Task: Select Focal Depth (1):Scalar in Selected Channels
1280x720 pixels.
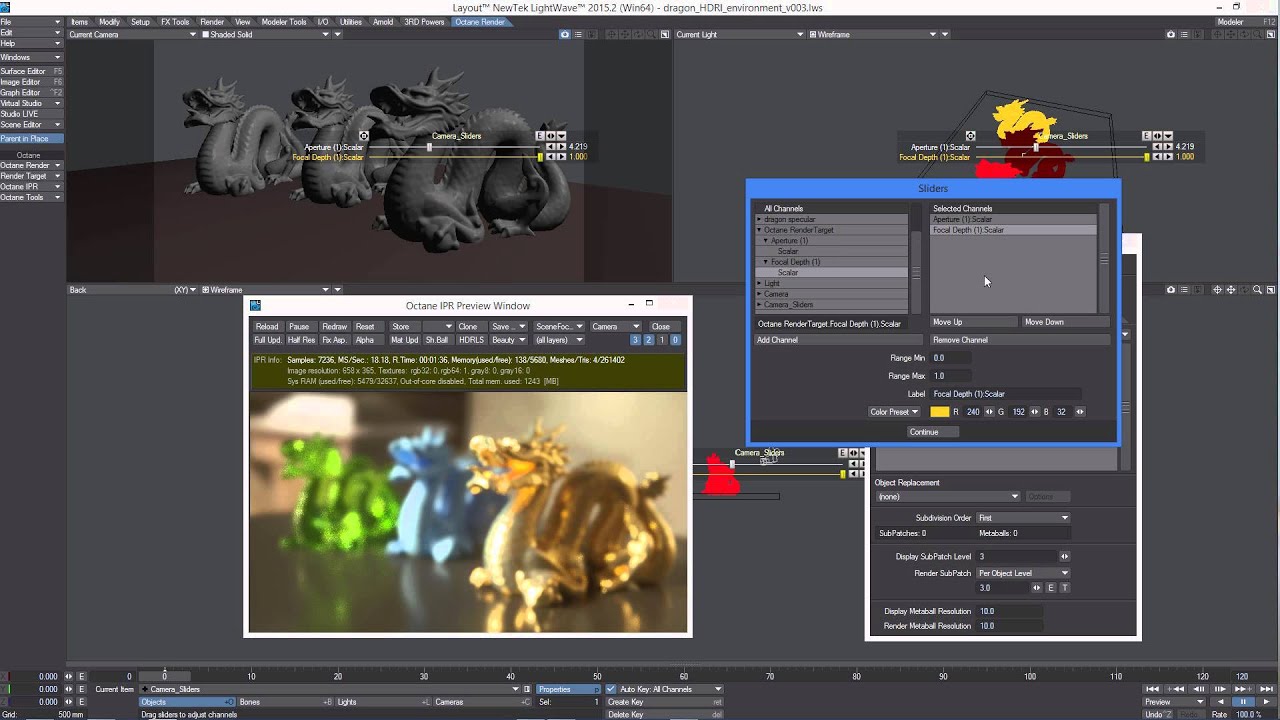Action: tap(968, 230)
